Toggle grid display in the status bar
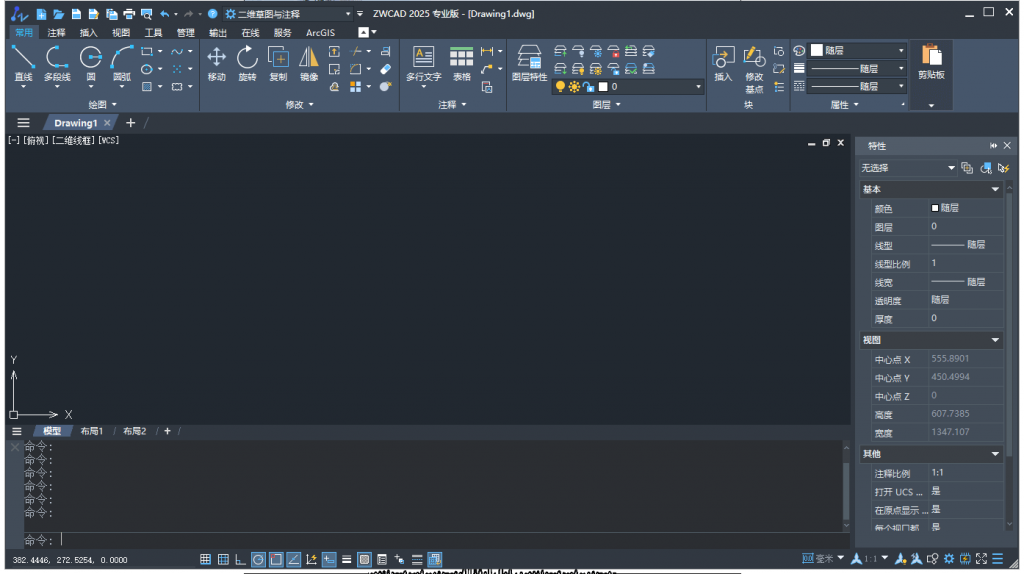 (205, 559)
